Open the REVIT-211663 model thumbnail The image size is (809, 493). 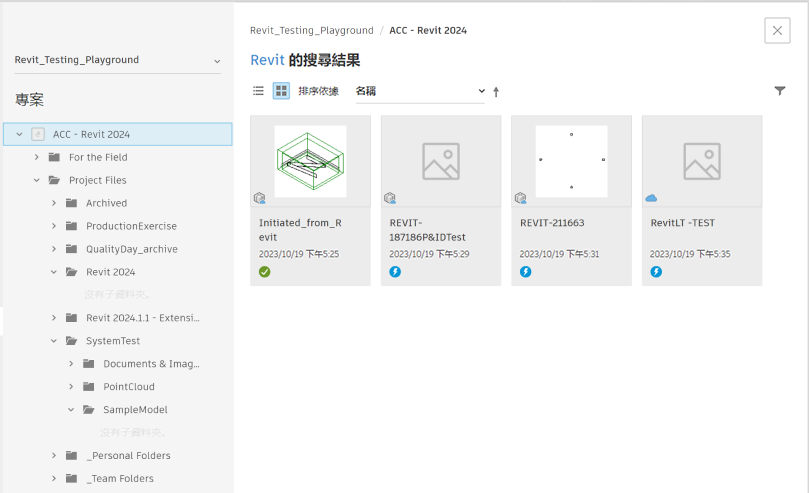point(571,161)
